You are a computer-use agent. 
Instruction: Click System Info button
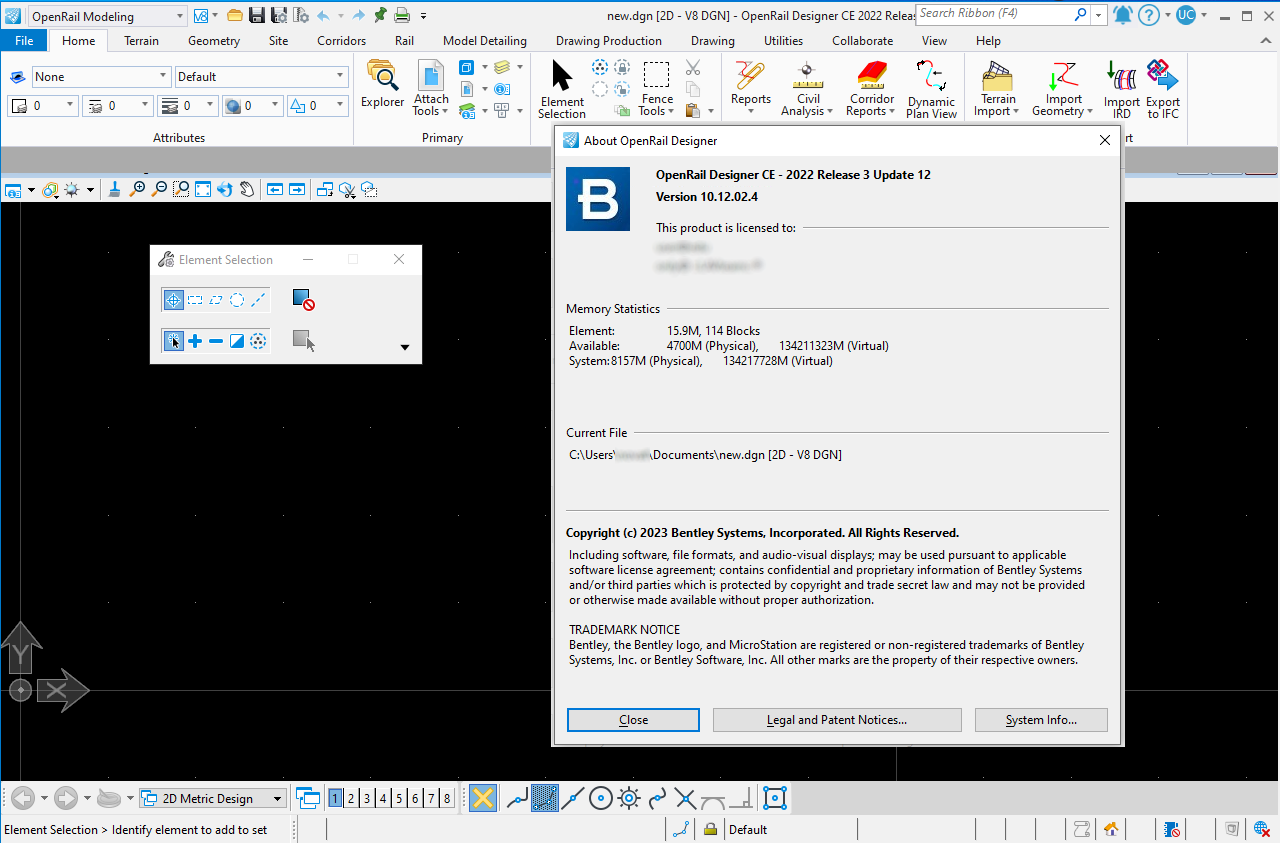(1041, 720)
